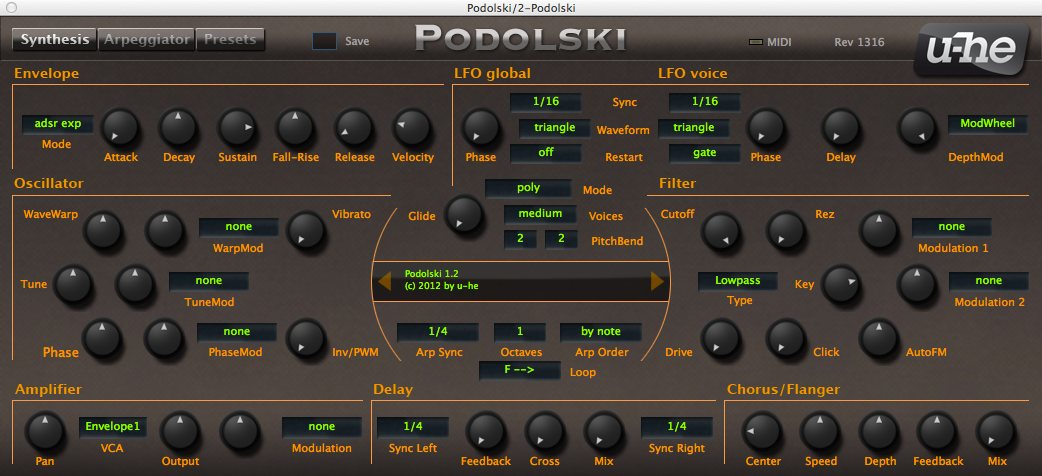Open the filter Type dropdown showing Lowpass
Image resolution: width=1042 pixels, height=476 pixels.
(738, 281)
